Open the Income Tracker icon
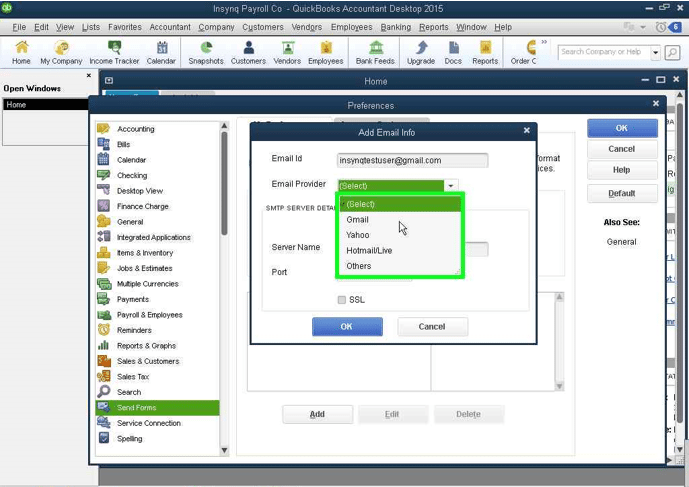Viewport: 689px width, 487px height. click(x=114, y=52)
